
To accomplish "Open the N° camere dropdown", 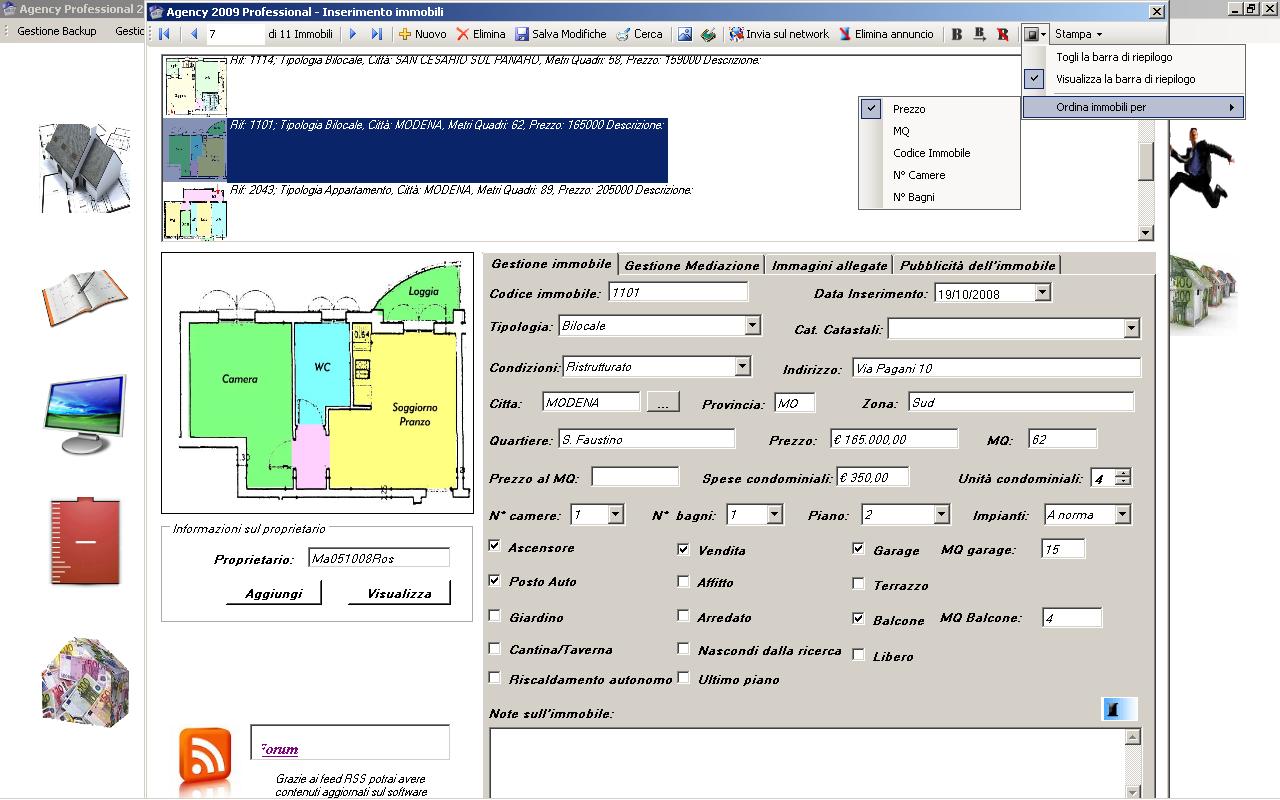I will point(615,514).
